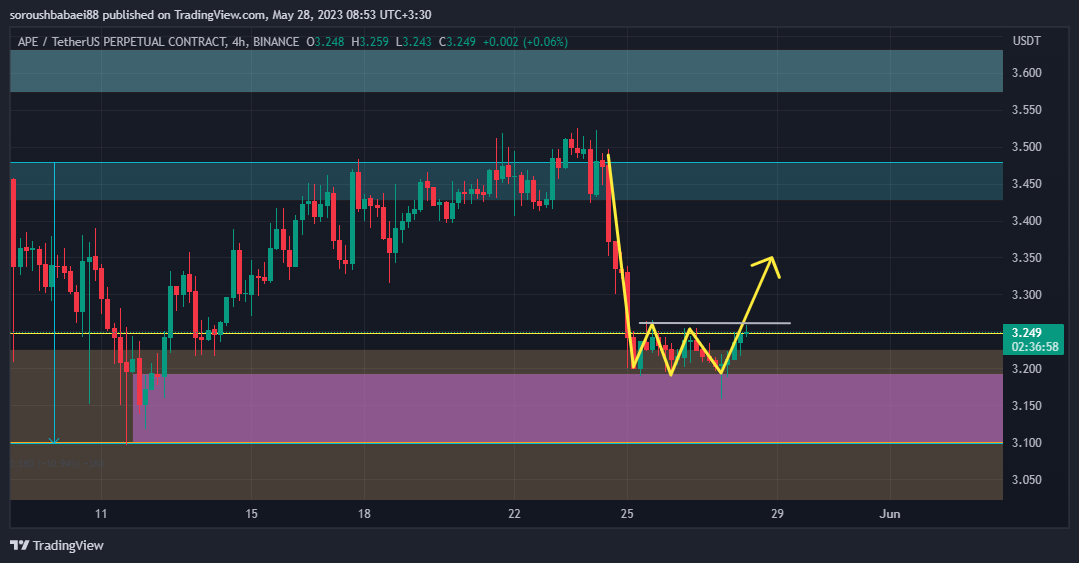The width and height of the screenshot is (1079, 563).
Task: Click the 02:36:58 candle countdown timer
Action: click(1035, 347)
